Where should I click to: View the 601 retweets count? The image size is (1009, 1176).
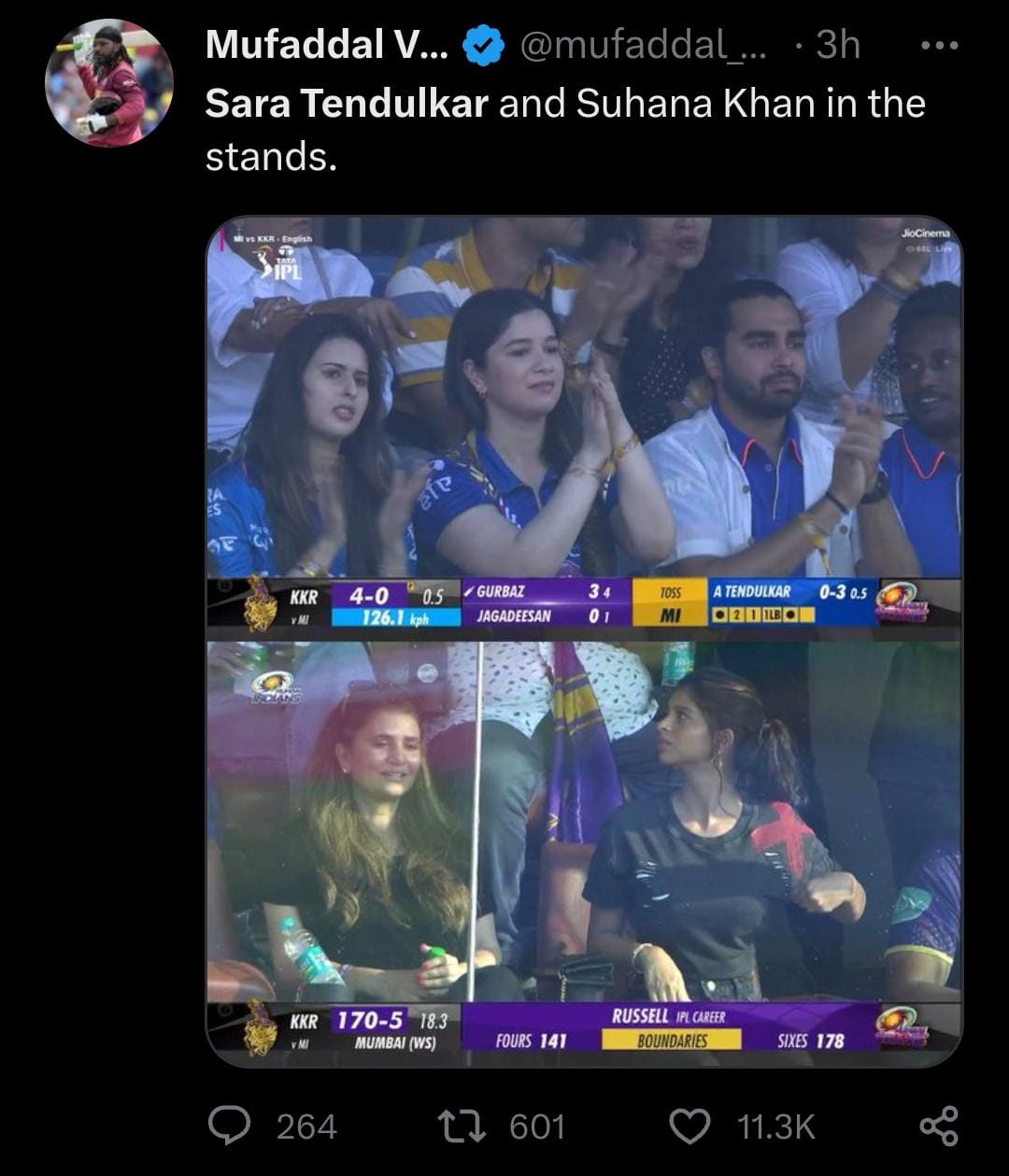point(537,1126)
